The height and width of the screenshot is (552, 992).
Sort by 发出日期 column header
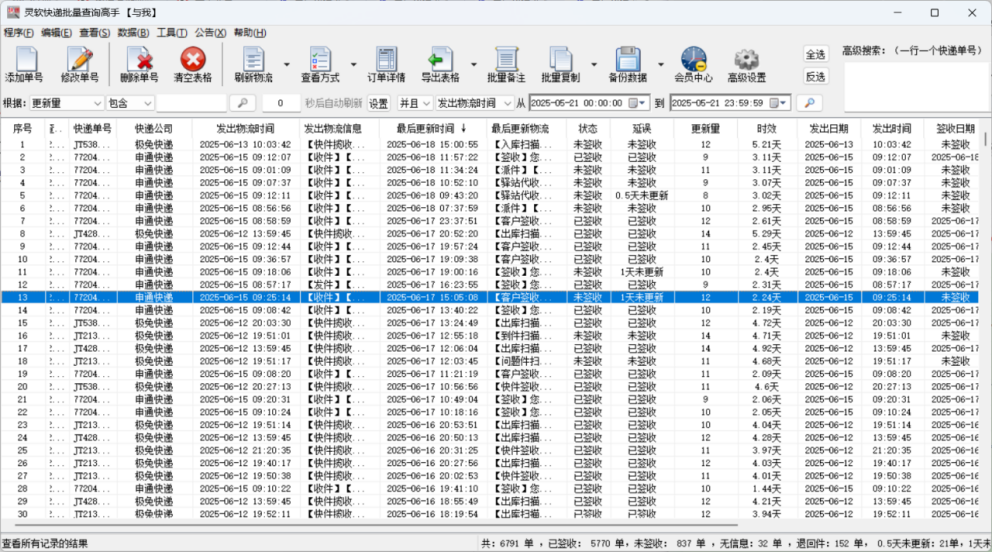click(x=829, y=128)
